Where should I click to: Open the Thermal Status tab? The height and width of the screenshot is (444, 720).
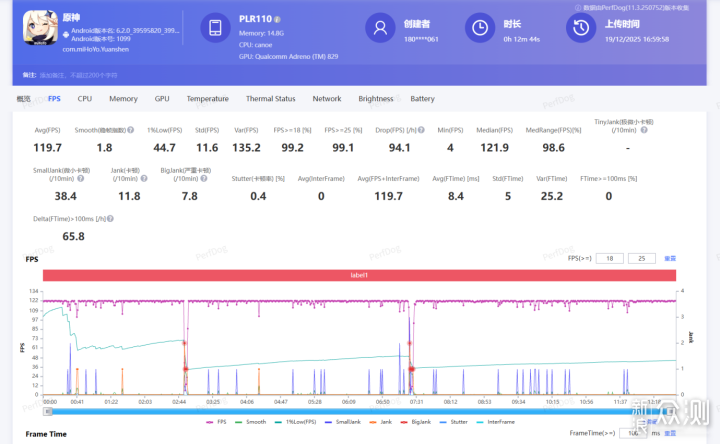[x=270, y=99]
